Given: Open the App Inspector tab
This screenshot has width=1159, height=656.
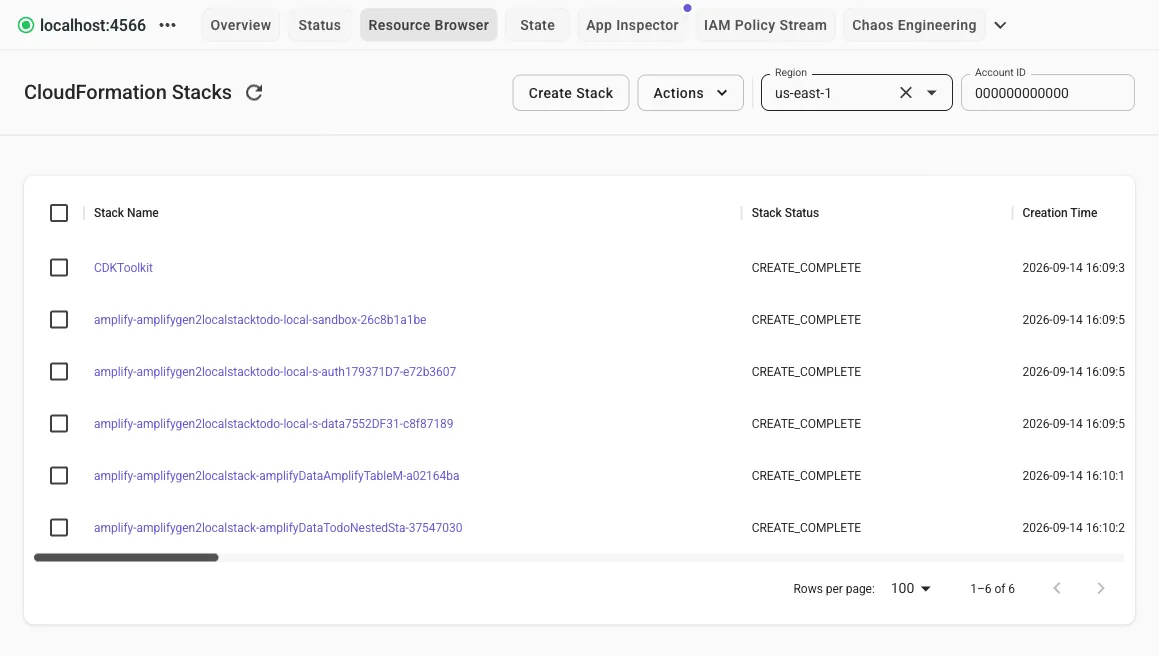Looking at the screenshot, I should point(632,25).
